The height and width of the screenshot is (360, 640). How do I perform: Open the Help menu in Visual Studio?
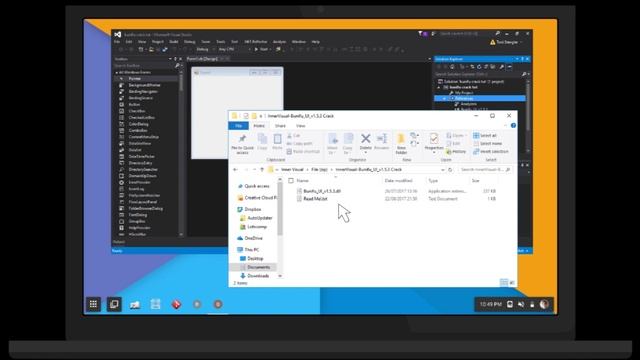tap(316, 42)
